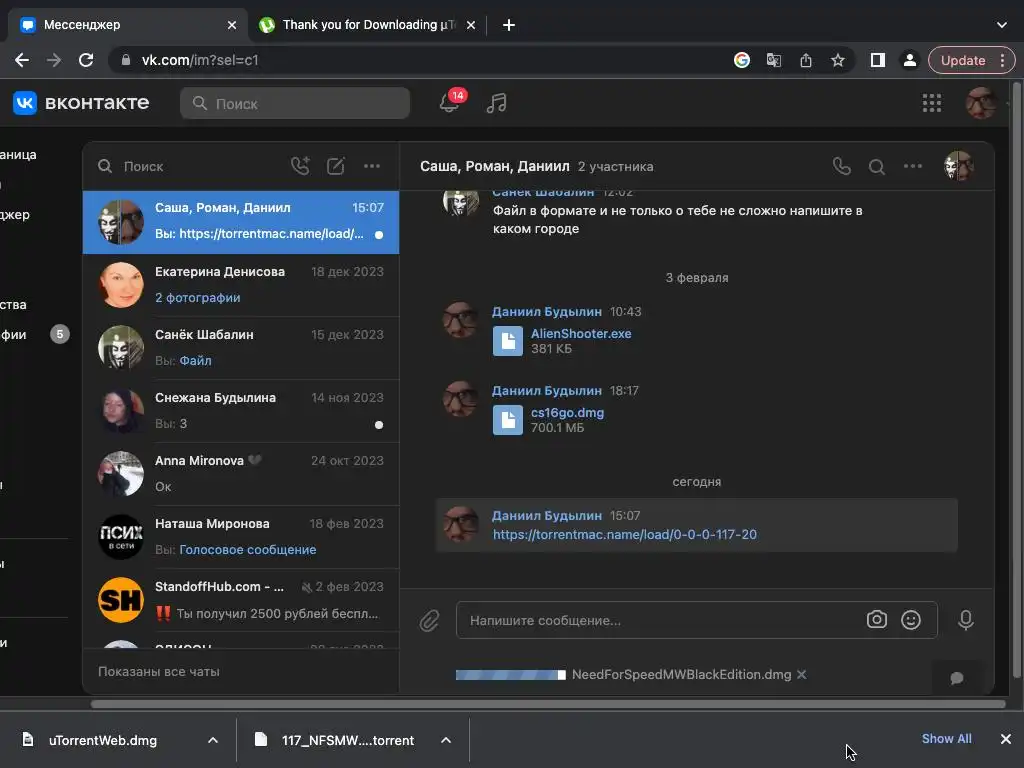This screenshot has width=1024, height=768.
Task: Open the Chrome three-dot menu
Action: click(1002, 60)
